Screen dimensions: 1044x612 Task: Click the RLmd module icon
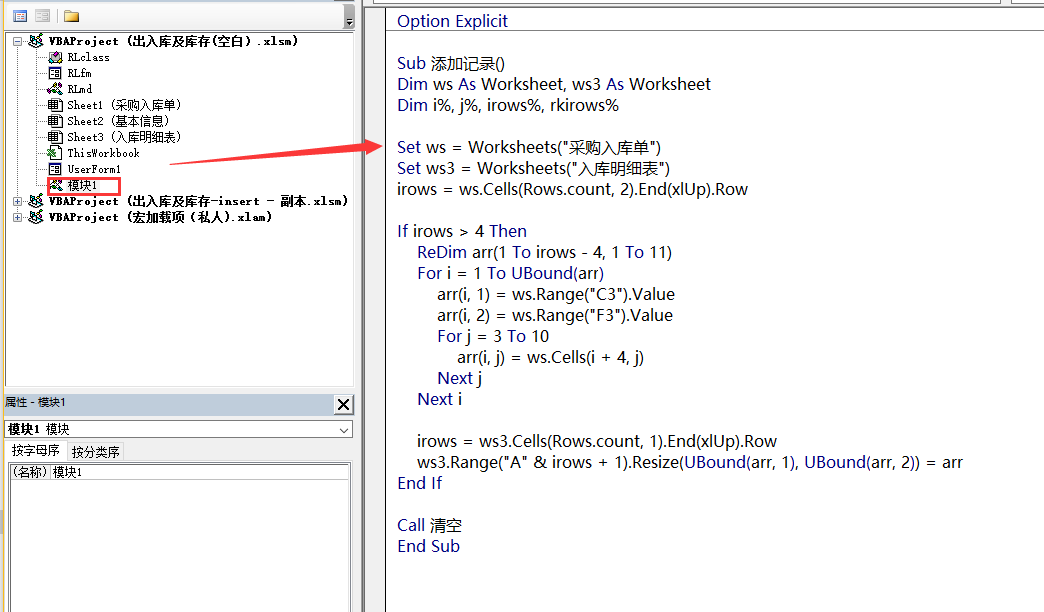click(x=55, y=89)
